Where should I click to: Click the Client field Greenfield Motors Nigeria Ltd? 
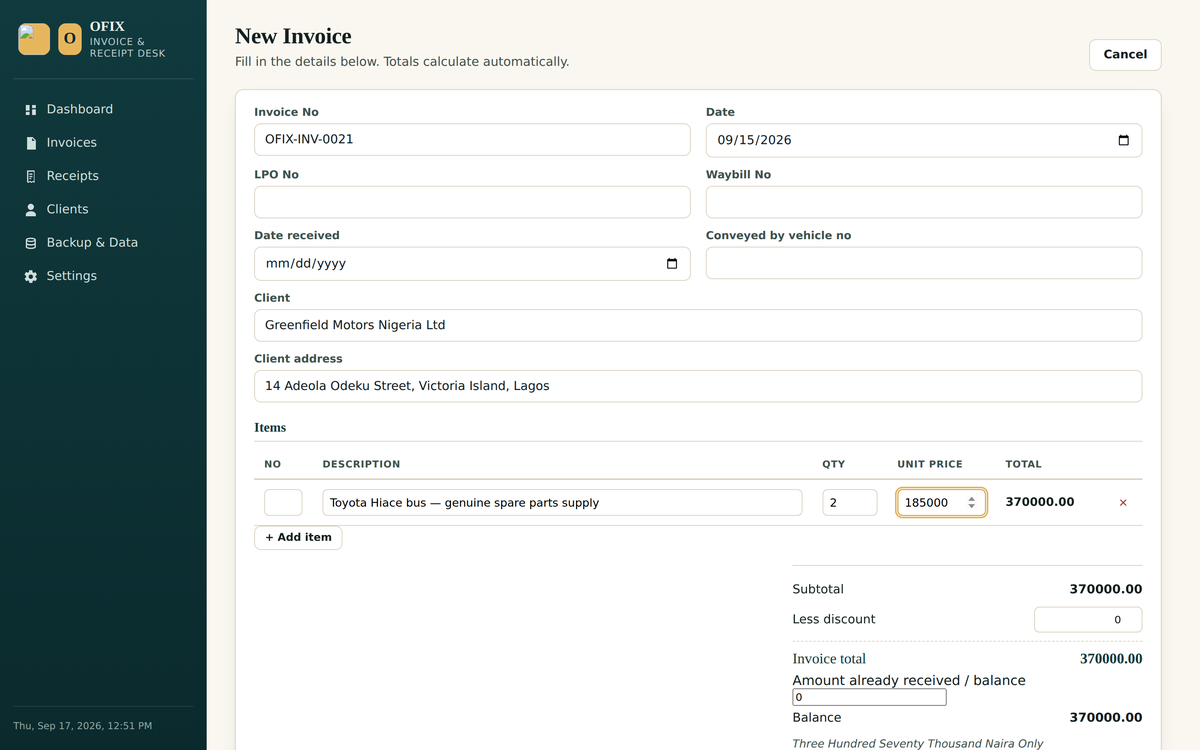tap(698, 325)
